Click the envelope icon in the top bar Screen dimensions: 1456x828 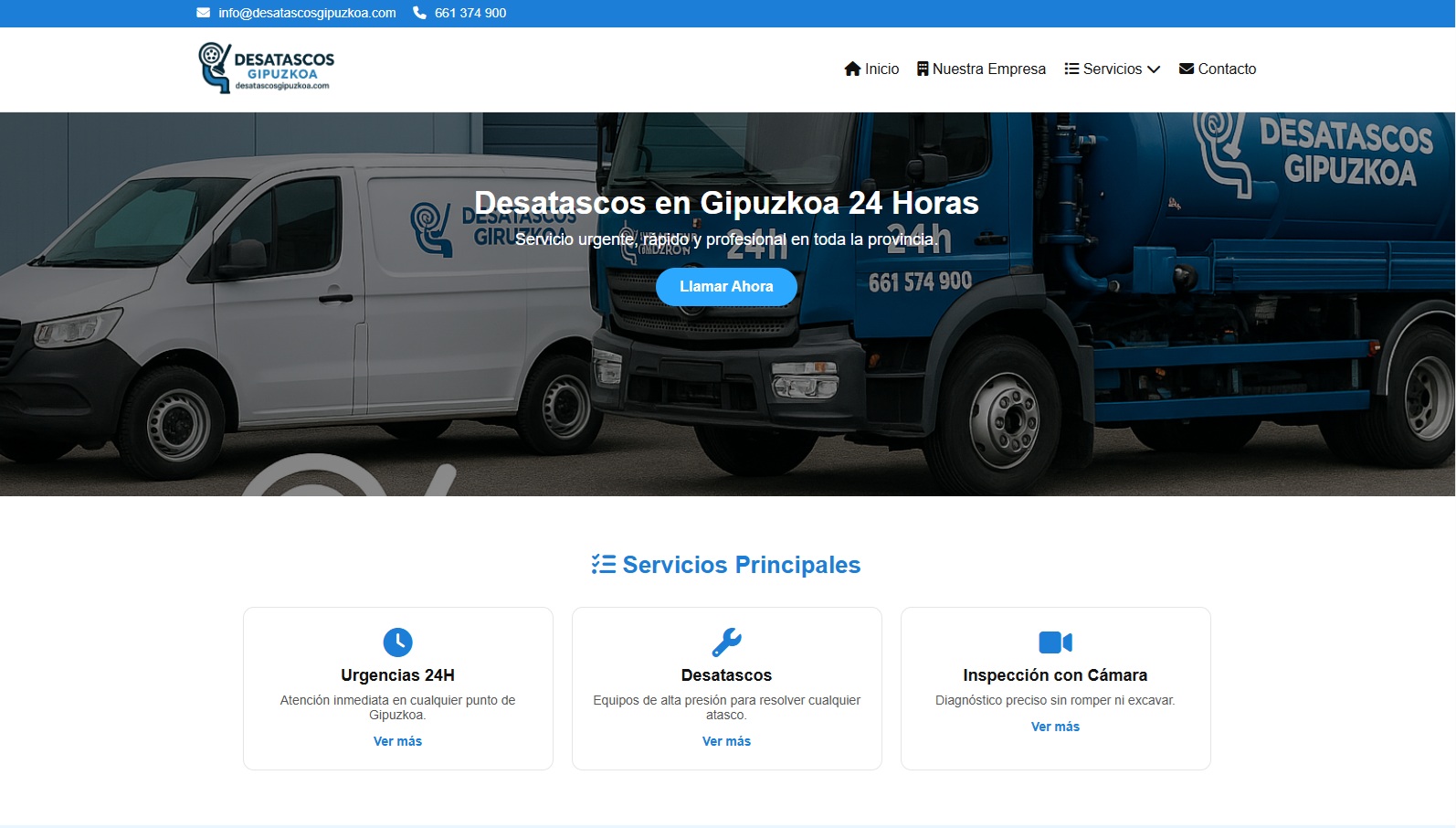203,13
